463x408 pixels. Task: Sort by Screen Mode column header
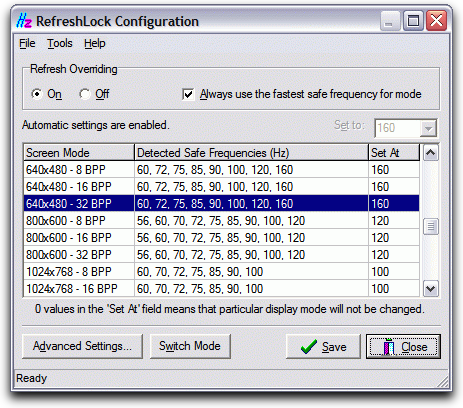[x=79, y=153]
